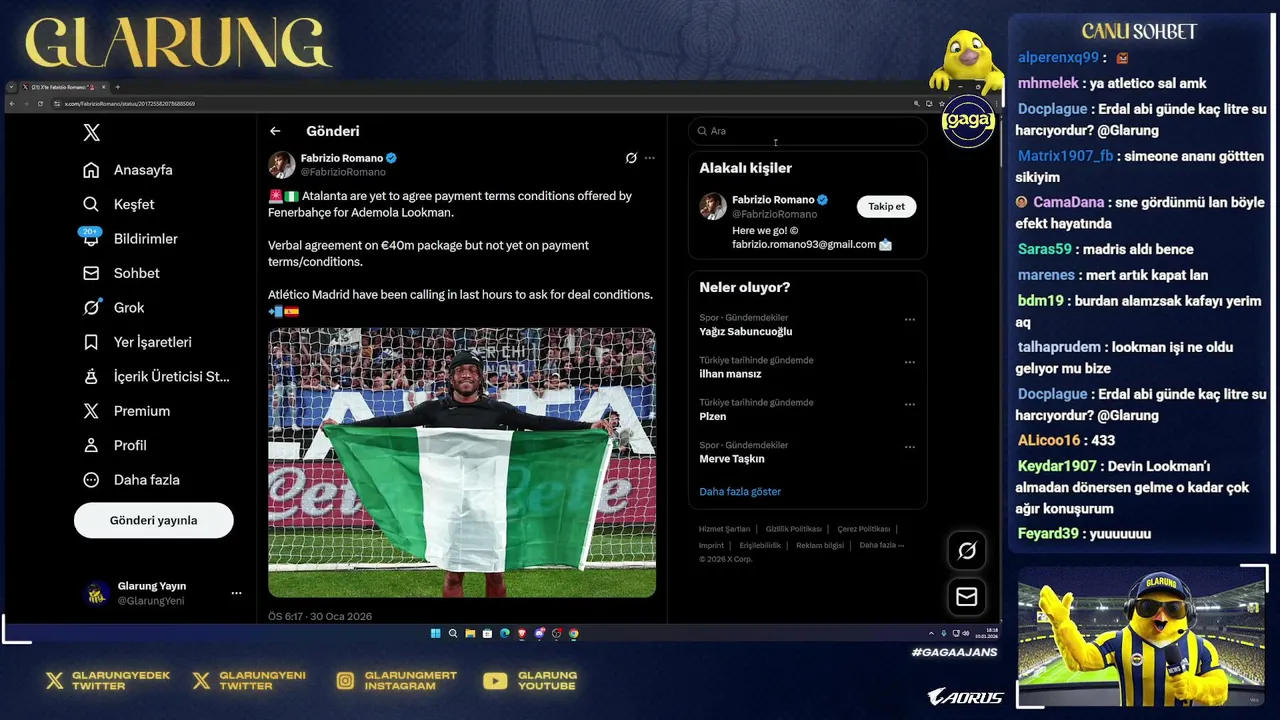Screen dimensions: 1280x720
Task: Open Profil page
Action: click(x=115, y=445)
